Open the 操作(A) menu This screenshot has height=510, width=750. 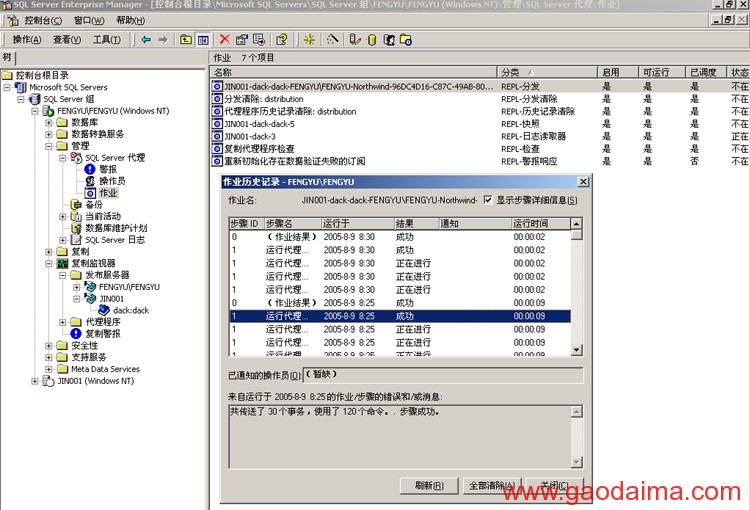[x=27, y=40]
